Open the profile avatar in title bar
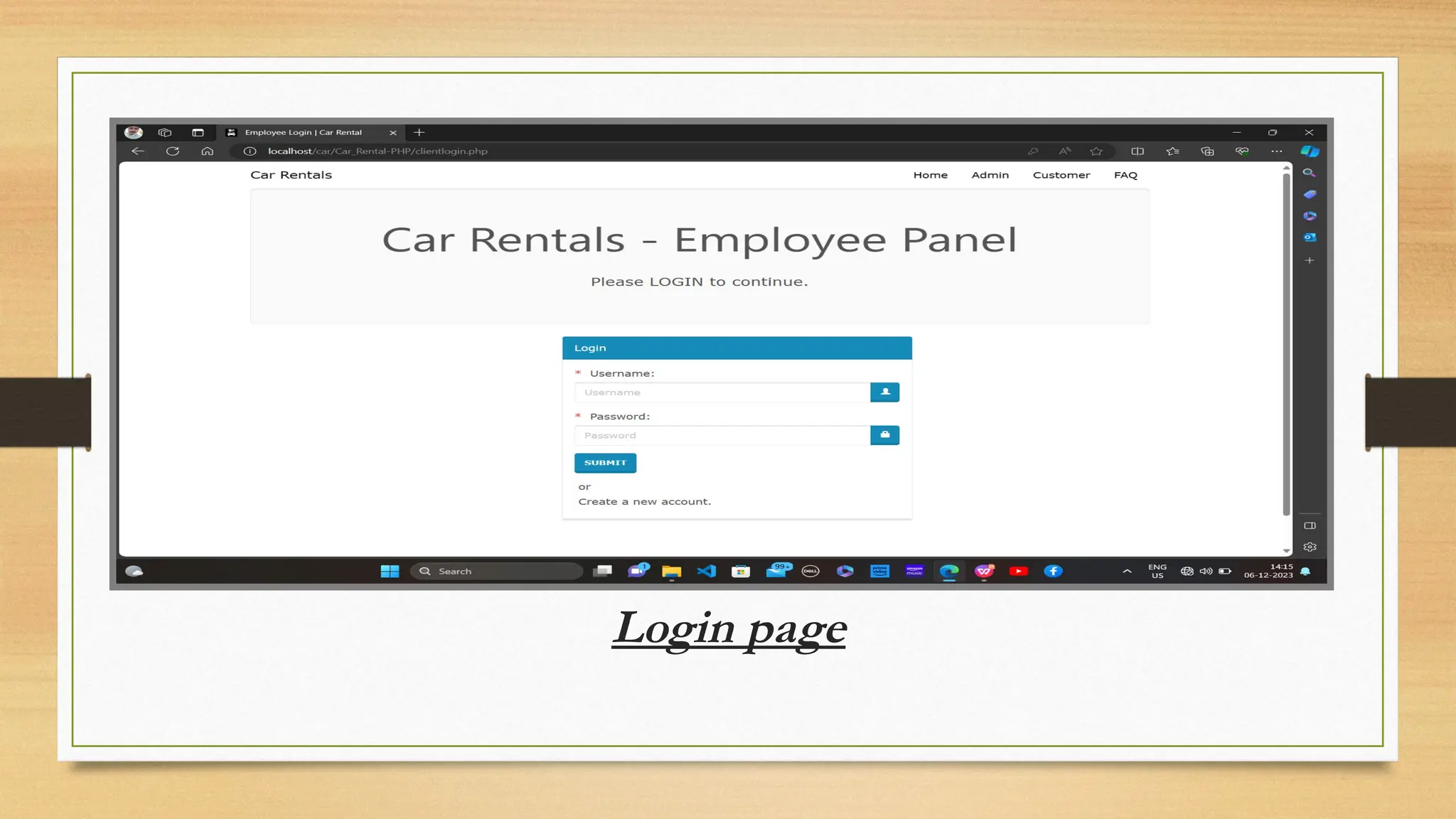 click(x=134, y=132)
